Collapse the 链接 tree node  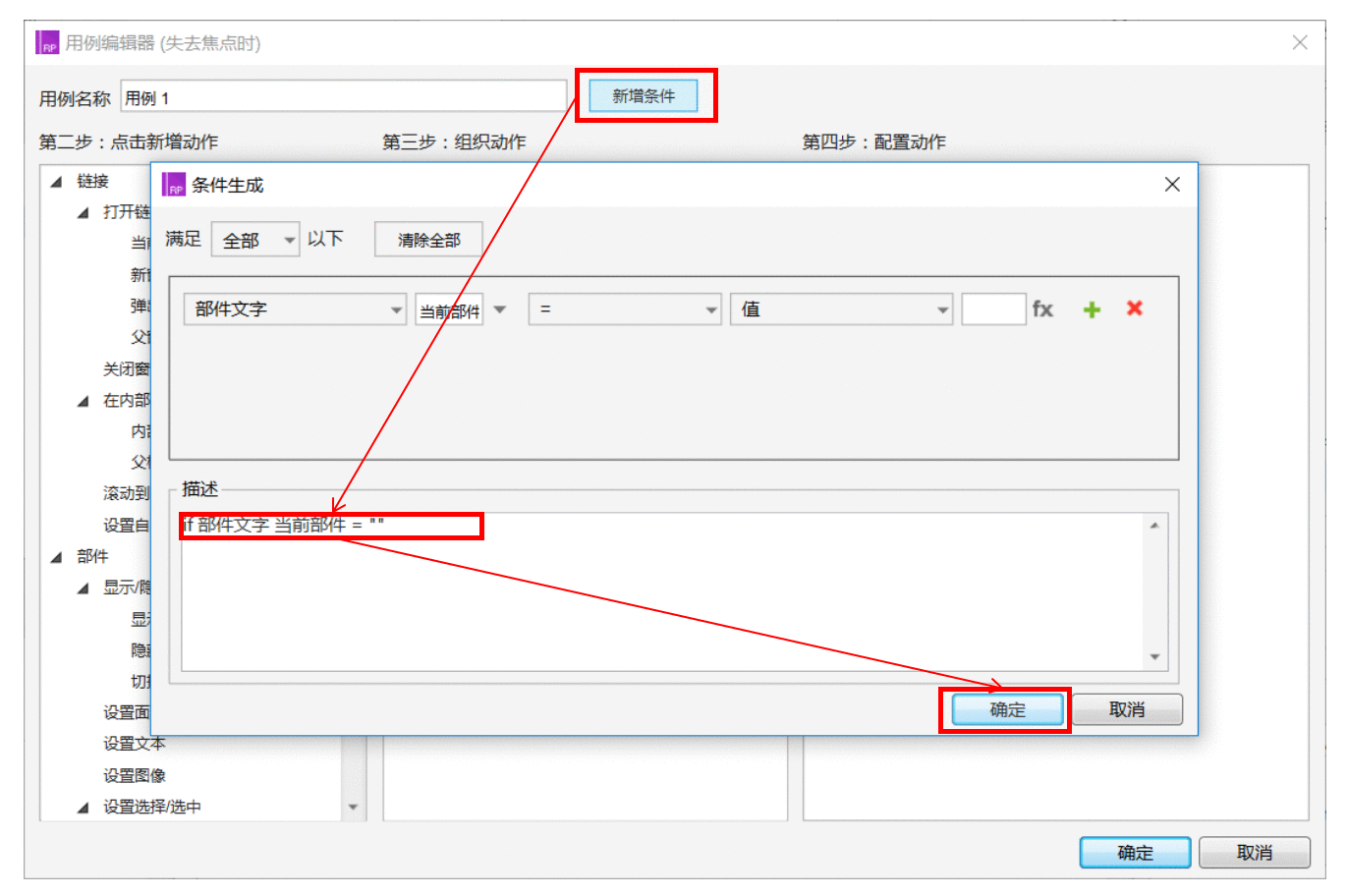pyautogui.click(x=56, y=182)
